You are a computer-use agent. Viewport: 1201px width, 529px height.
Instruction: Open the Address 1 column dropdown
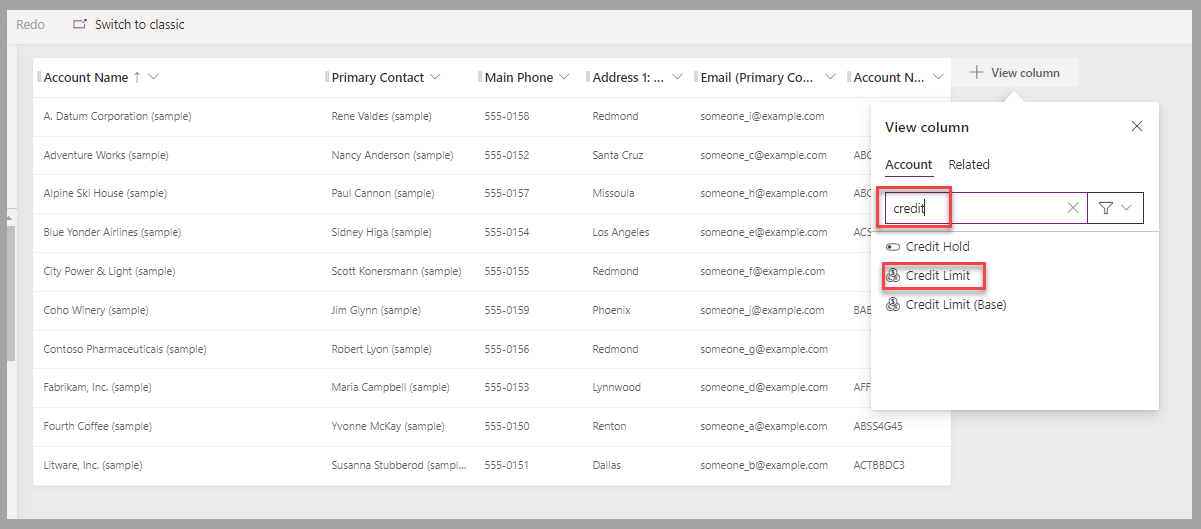[x=677, y=77]
